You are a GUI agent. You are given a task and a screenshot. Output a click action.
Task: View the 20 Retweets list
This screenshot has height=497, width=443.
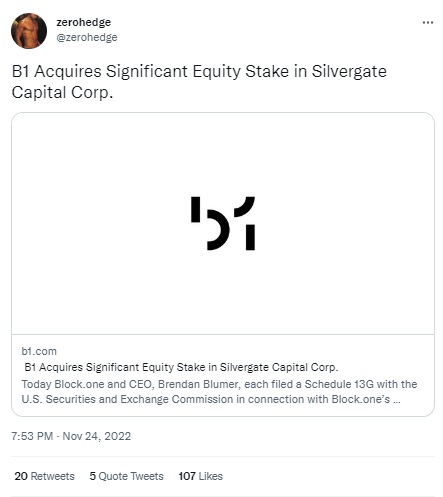click(44, 476)
